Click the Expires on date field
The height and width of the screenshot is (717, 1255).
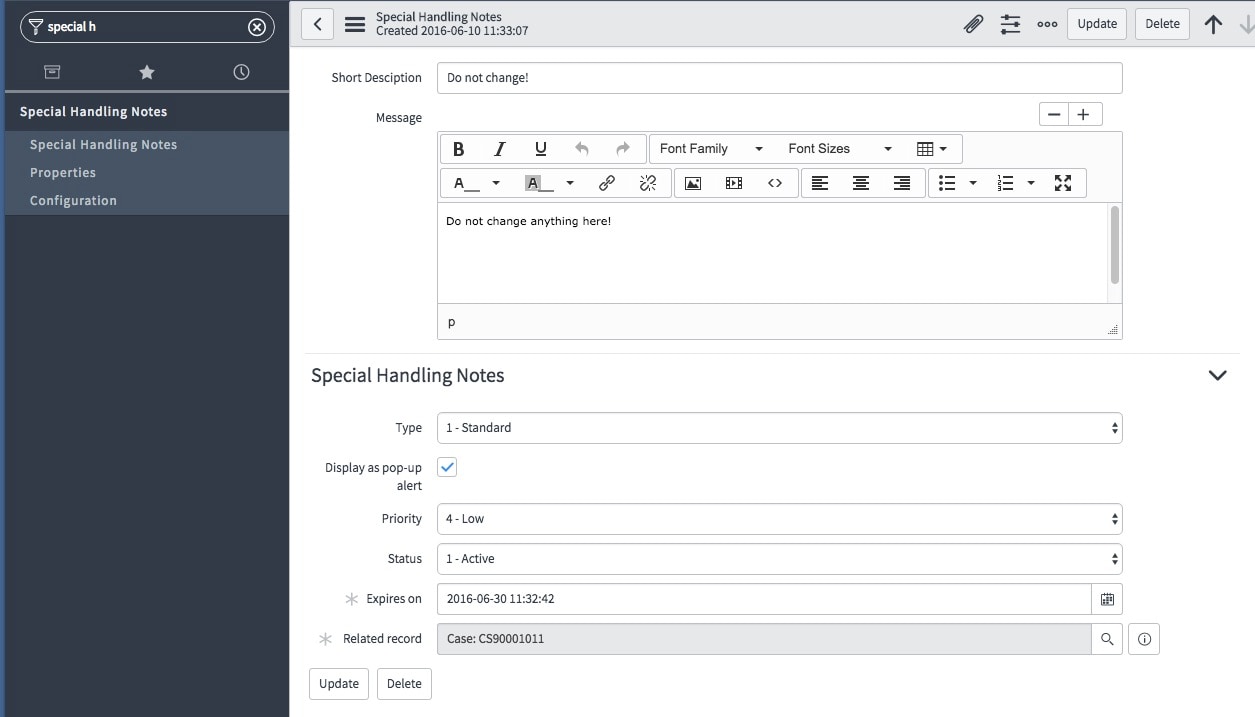point(764,599)
